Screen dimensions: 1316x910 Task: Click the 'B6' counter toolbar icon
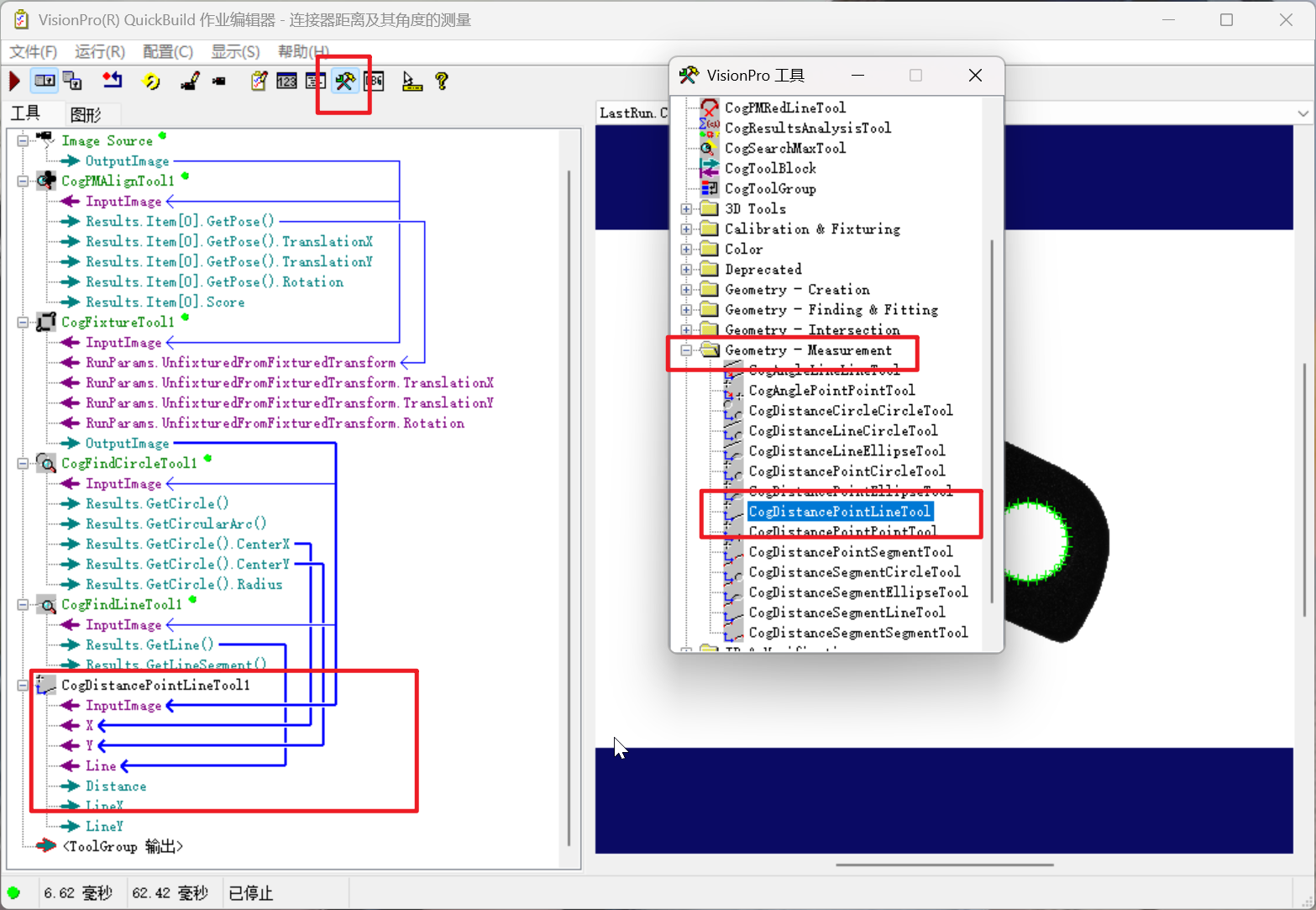click(374, 81)
